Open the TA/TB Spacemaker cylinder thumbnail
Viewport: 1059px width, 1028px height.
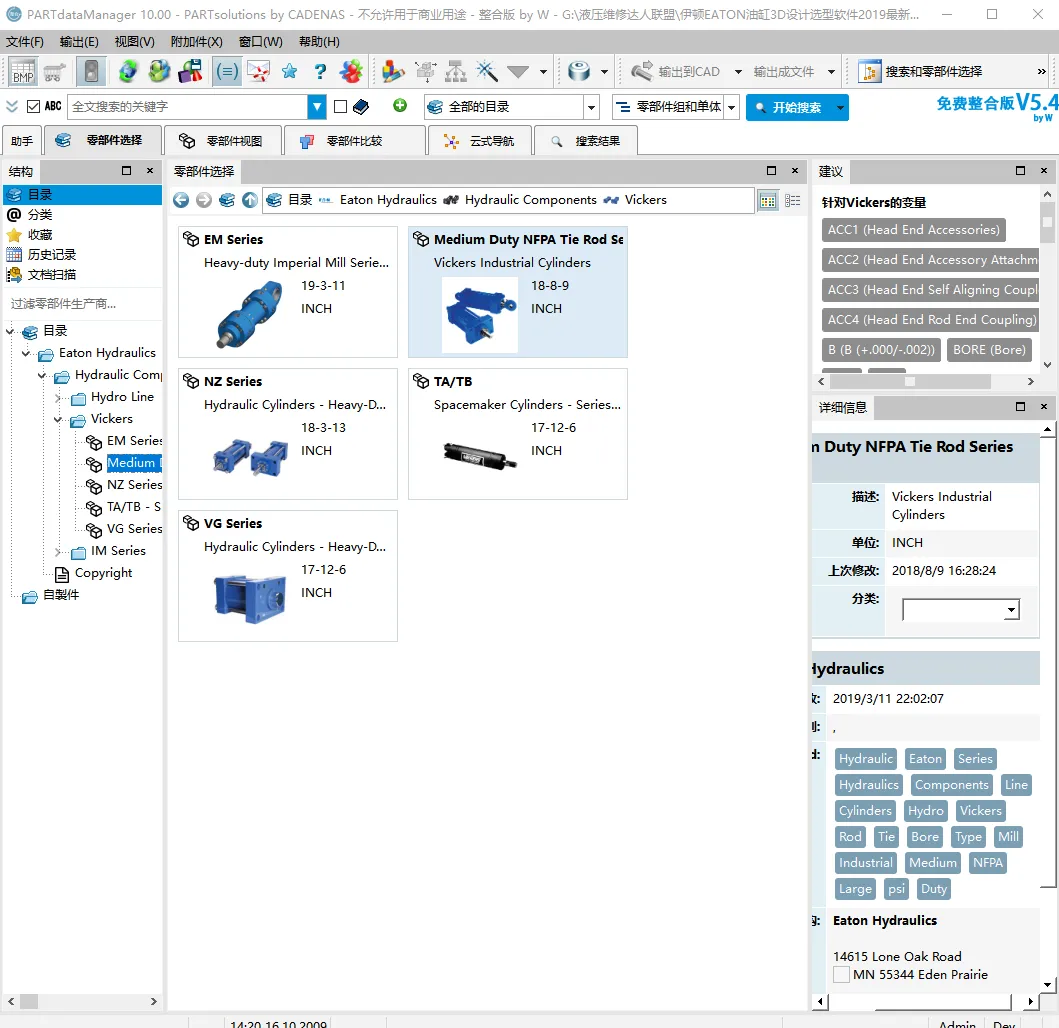point(480,456)
